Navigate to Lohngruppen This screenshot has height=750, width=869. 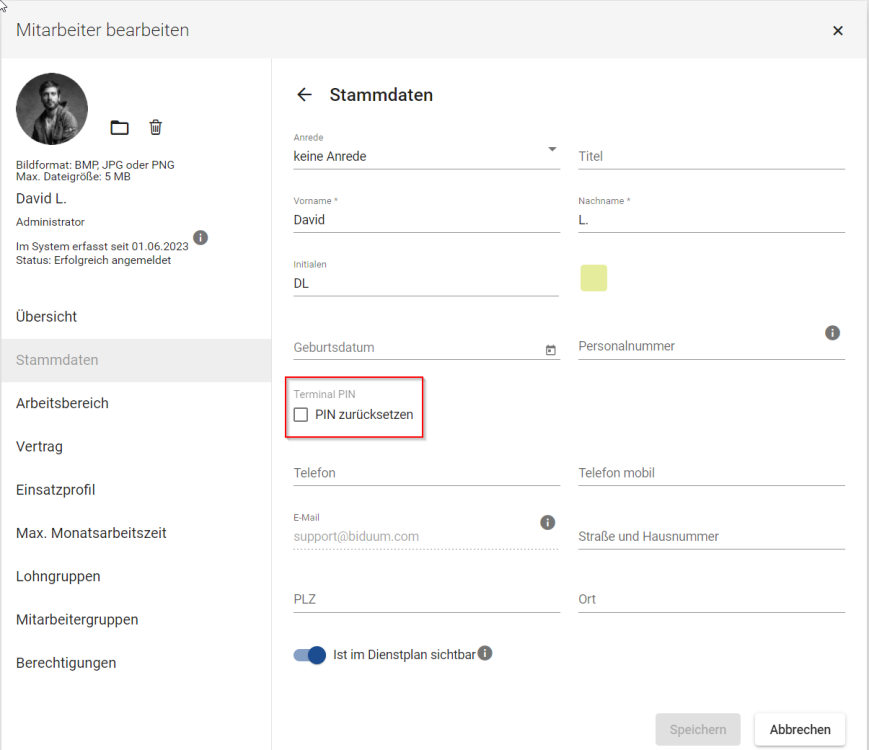pos(136,576)
